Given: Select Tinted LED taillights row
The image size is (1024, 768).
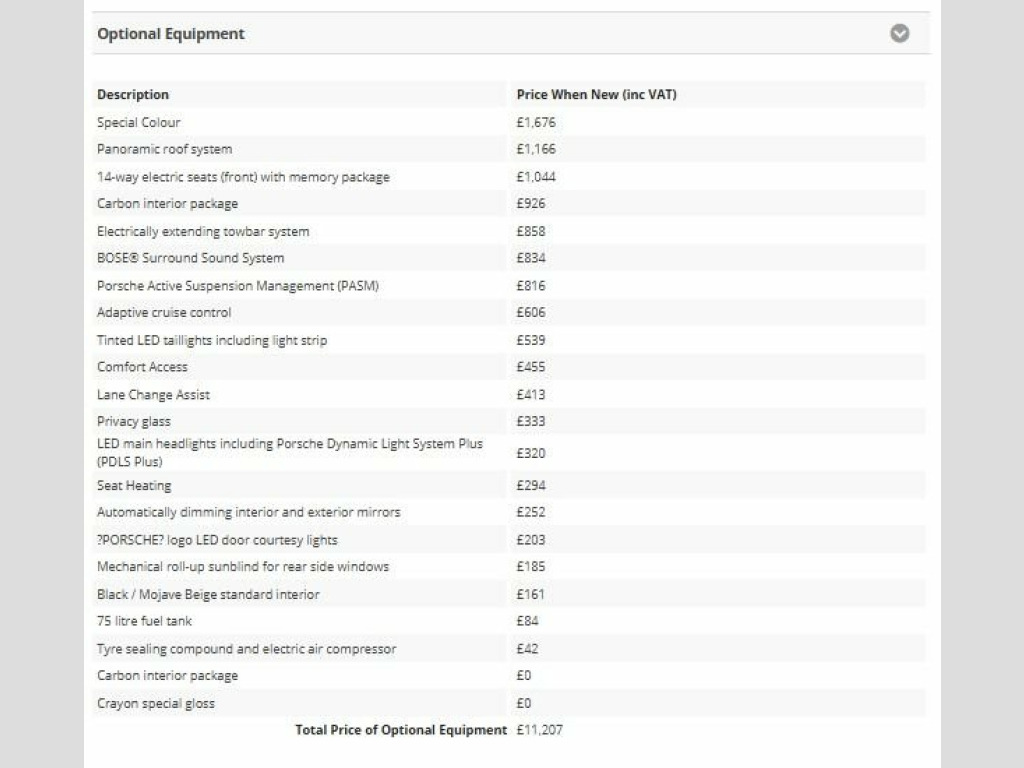Looking at the screenshot, I should point(212,340).
